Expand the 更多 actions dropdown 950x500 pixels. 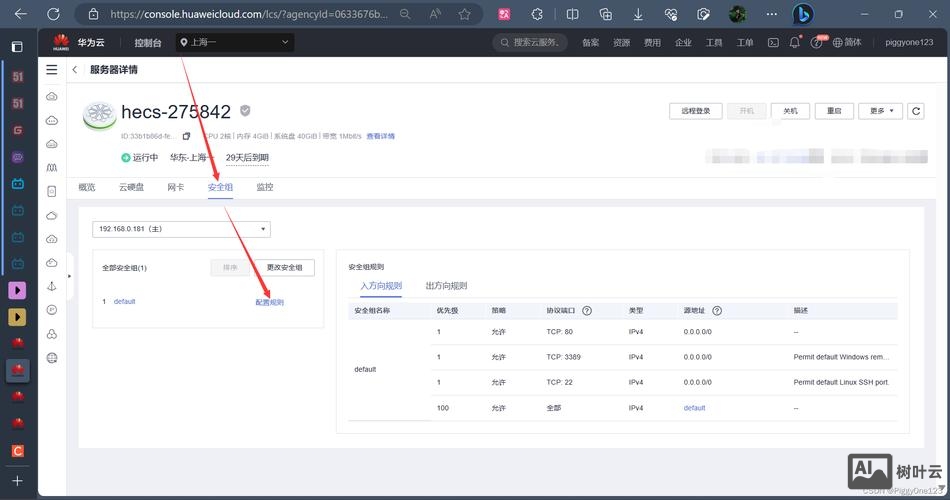881,111
